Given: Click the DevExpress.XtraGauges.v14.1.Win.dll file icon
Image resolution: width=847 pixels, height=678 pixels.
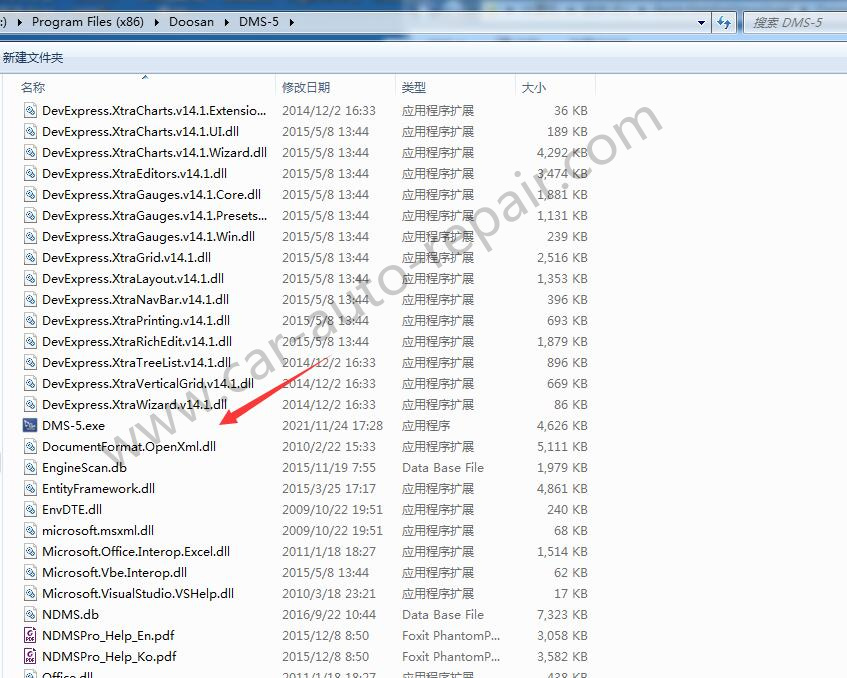Looking at the screenshot, I should 30,236.
